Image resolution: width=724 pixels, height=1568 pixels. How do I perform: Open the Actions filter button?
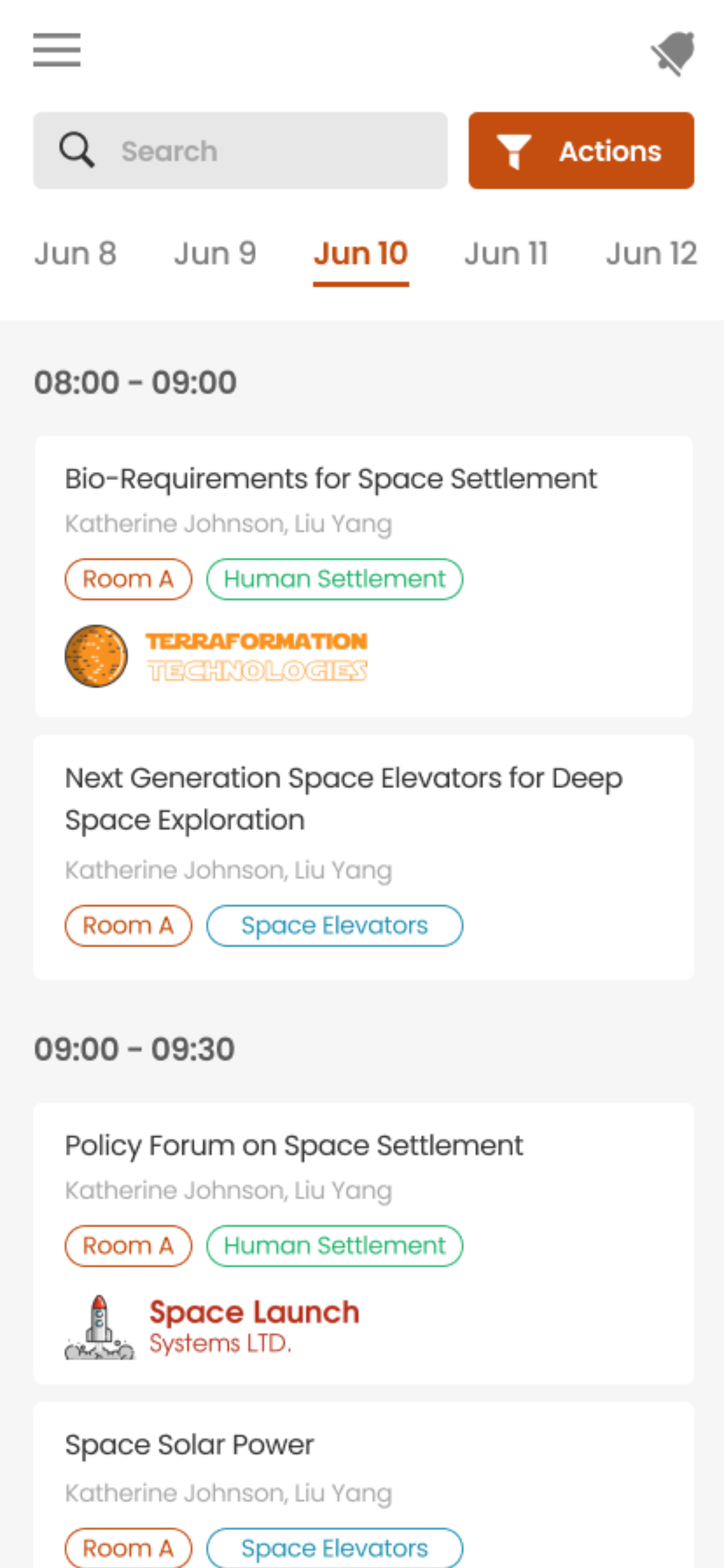tap(581, 150)
